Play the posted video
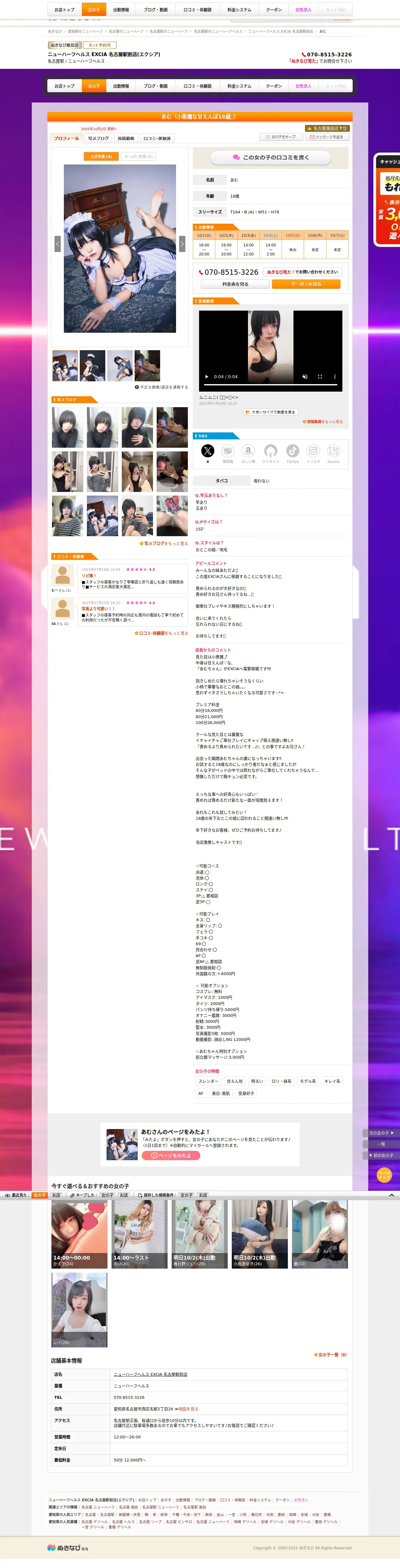The image size is (400, 1568). pos(207,377)
